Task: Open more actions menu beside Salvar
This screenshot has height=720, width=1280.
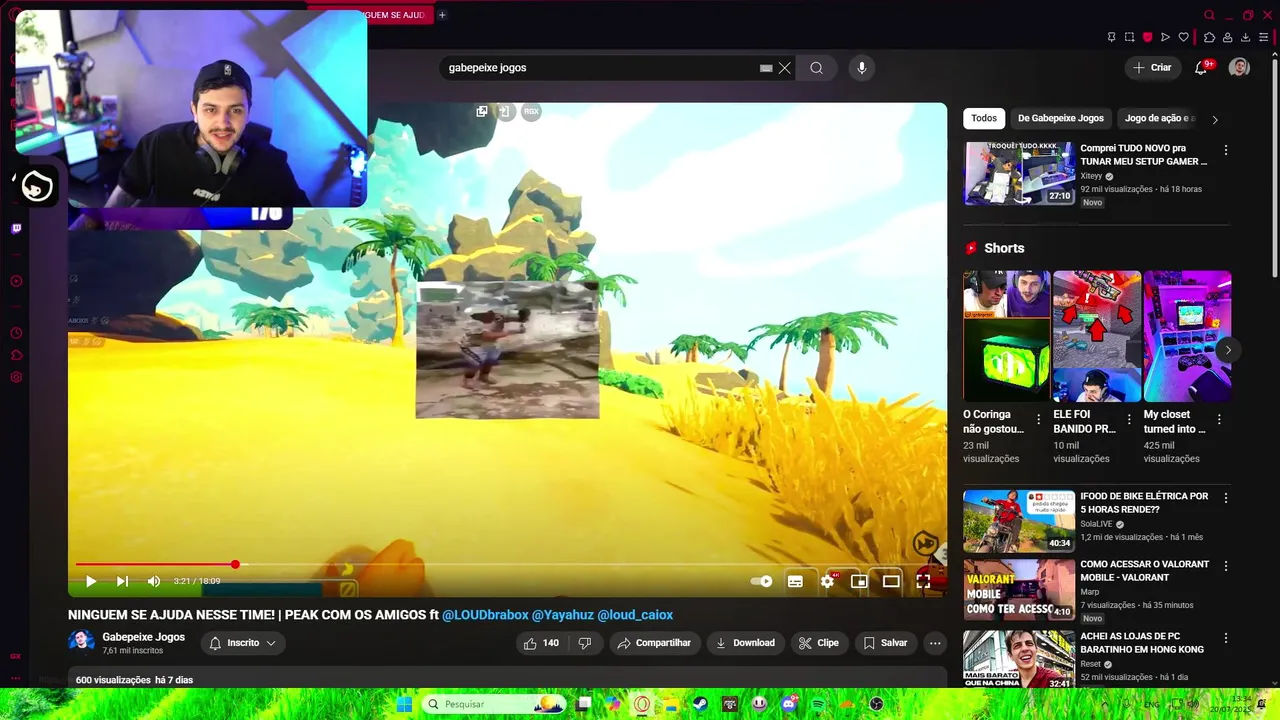Action: coord(935,643)
